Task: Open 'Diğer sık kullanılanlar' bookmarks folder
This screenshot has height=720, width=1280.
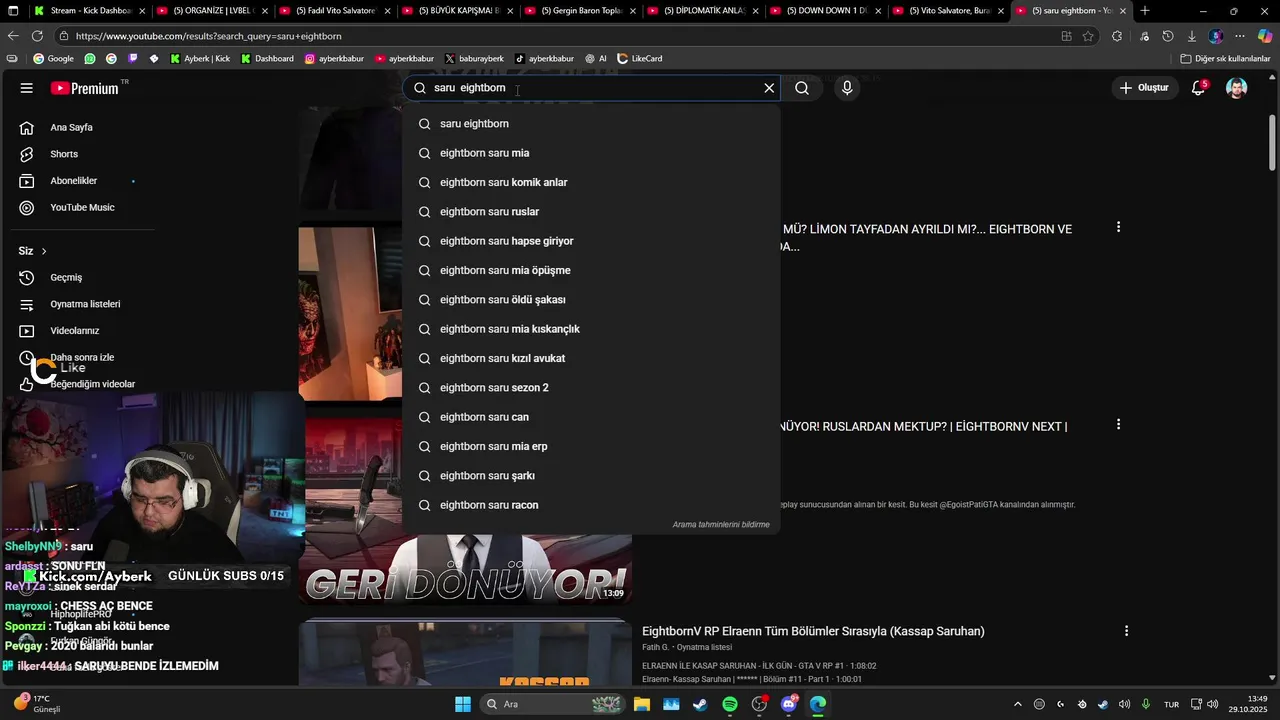Action: coord(1225,59)
